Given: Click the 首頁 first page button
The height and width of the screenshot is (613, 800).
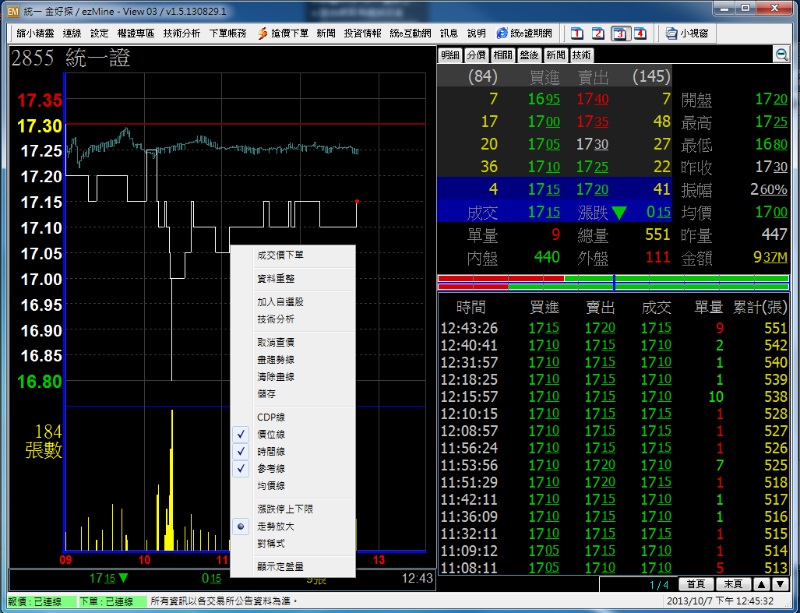Looking at the screenshot, I should pyautogui.click(x=694, y=583).
